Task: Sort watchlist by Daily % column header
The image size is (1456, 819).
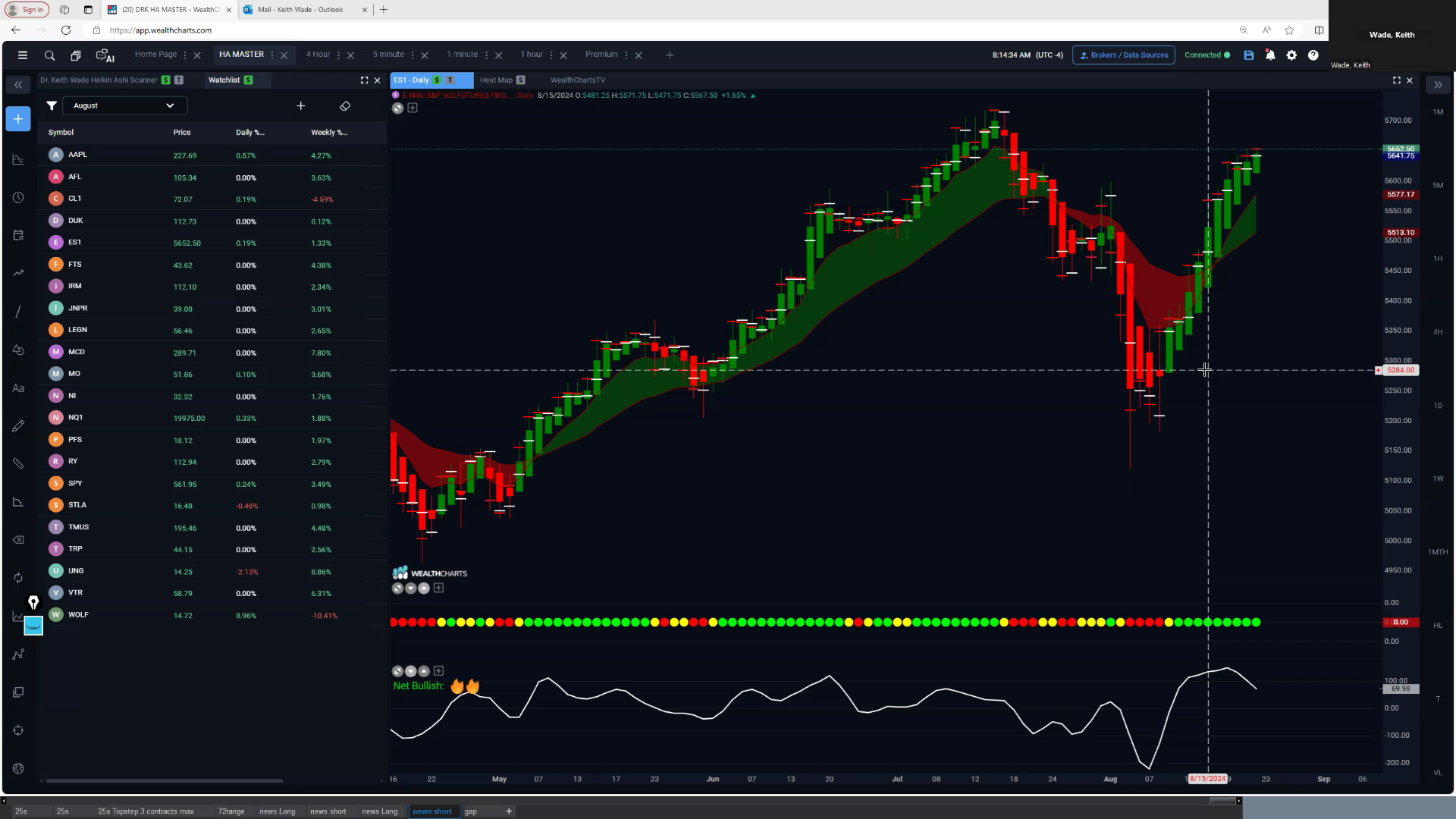Action: (250, 133)
